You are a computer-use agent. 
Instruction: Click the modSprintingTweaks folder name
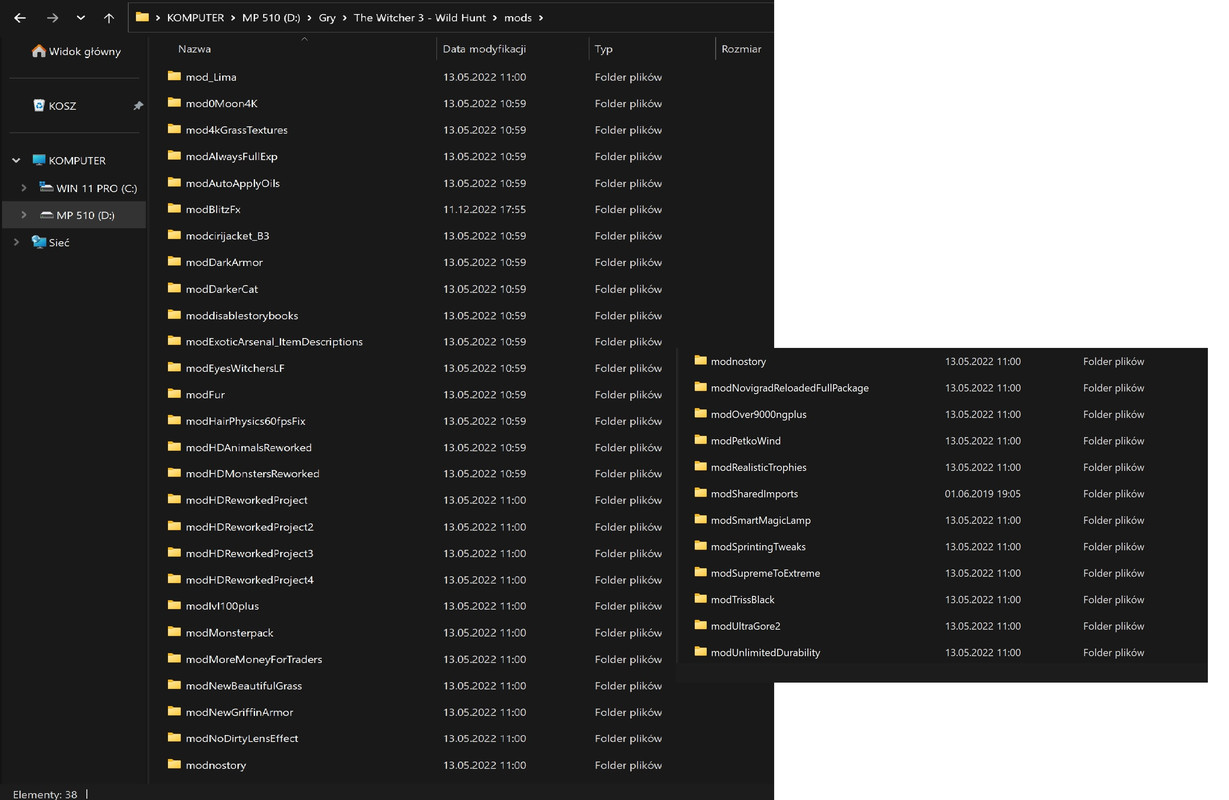coord(758,547)
